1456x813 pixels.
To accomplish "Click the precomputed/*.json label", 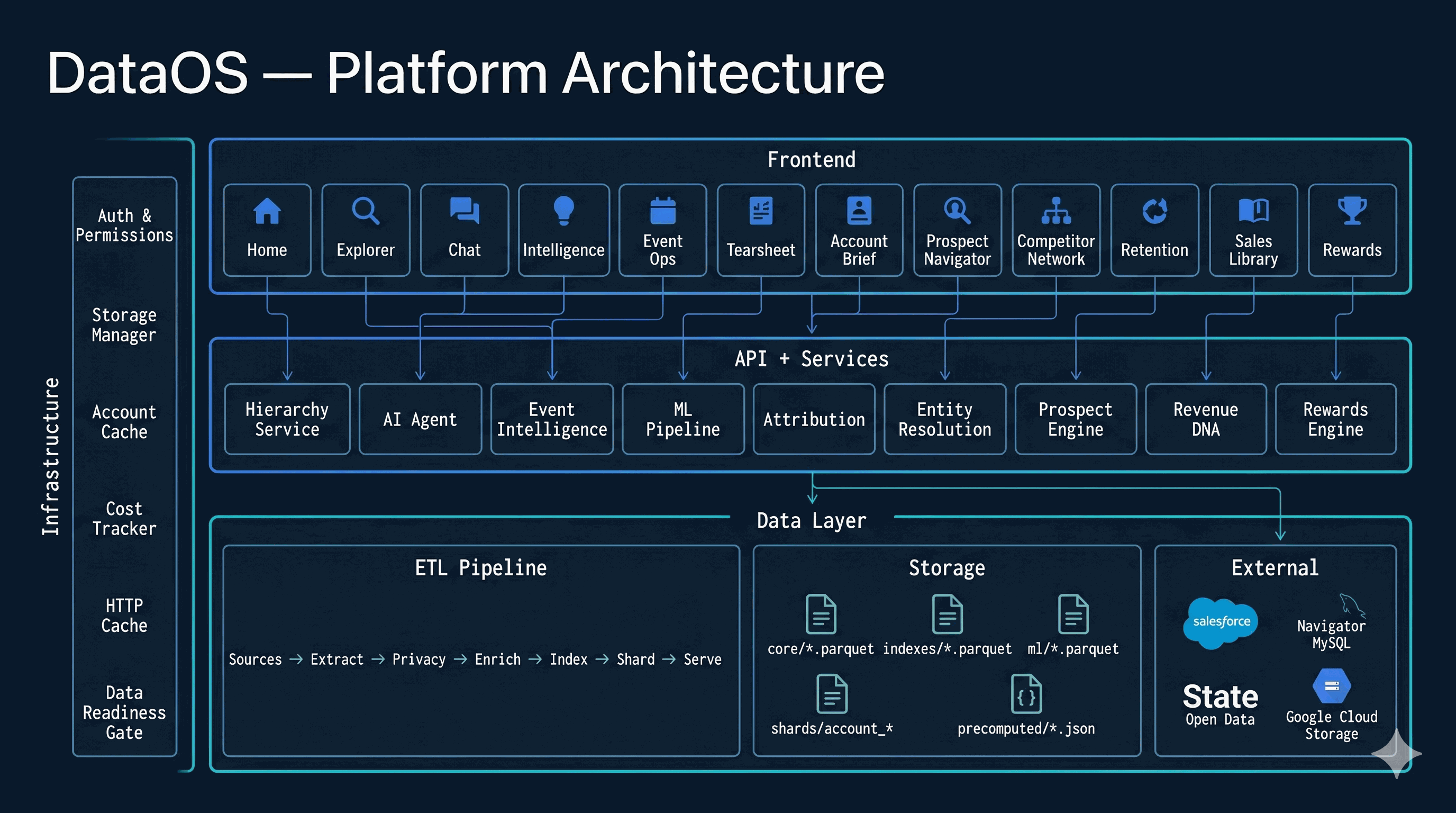I will point(1026,728).
